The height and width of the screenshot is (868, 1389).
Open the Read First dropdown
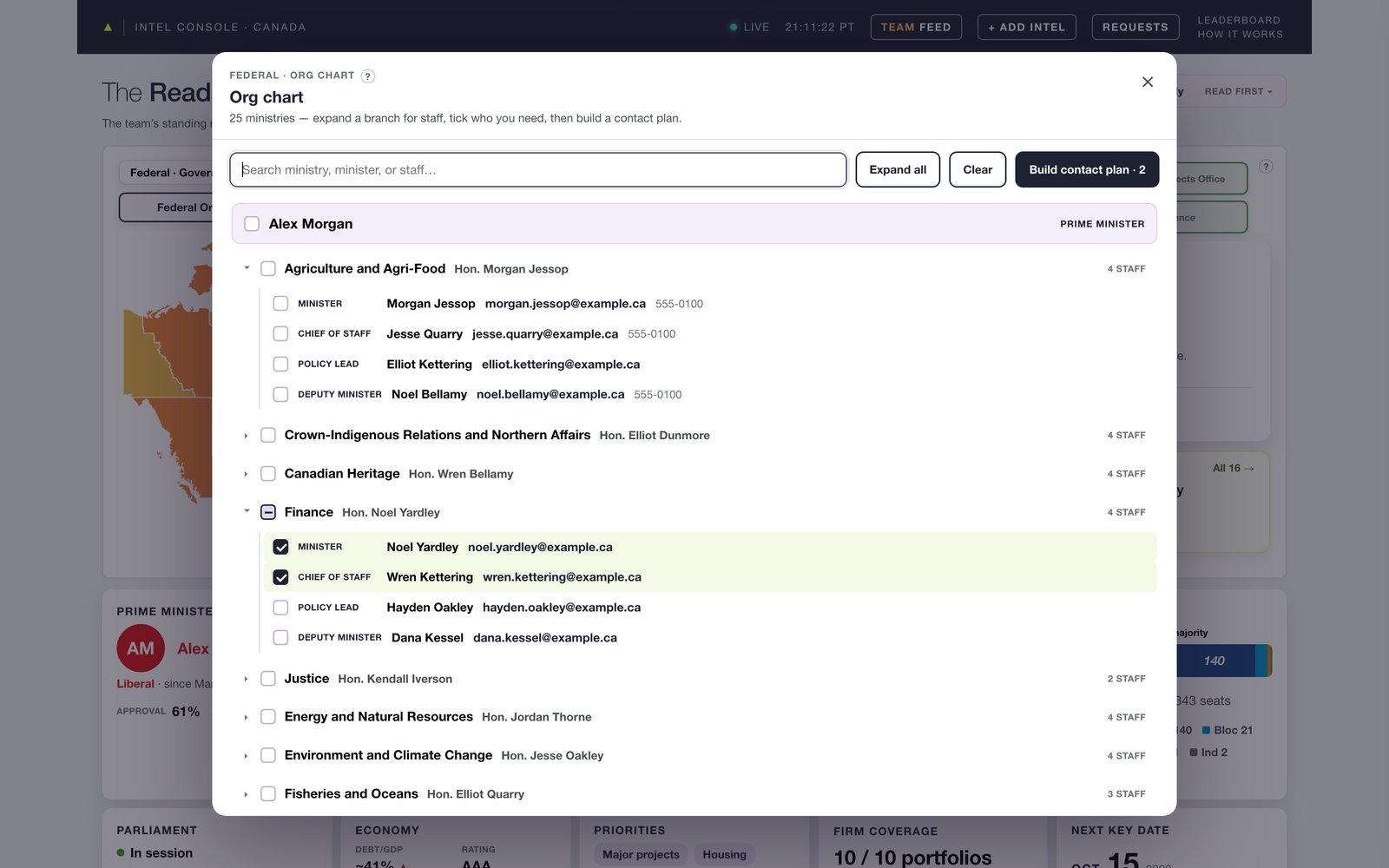[x=1238, y=91]
